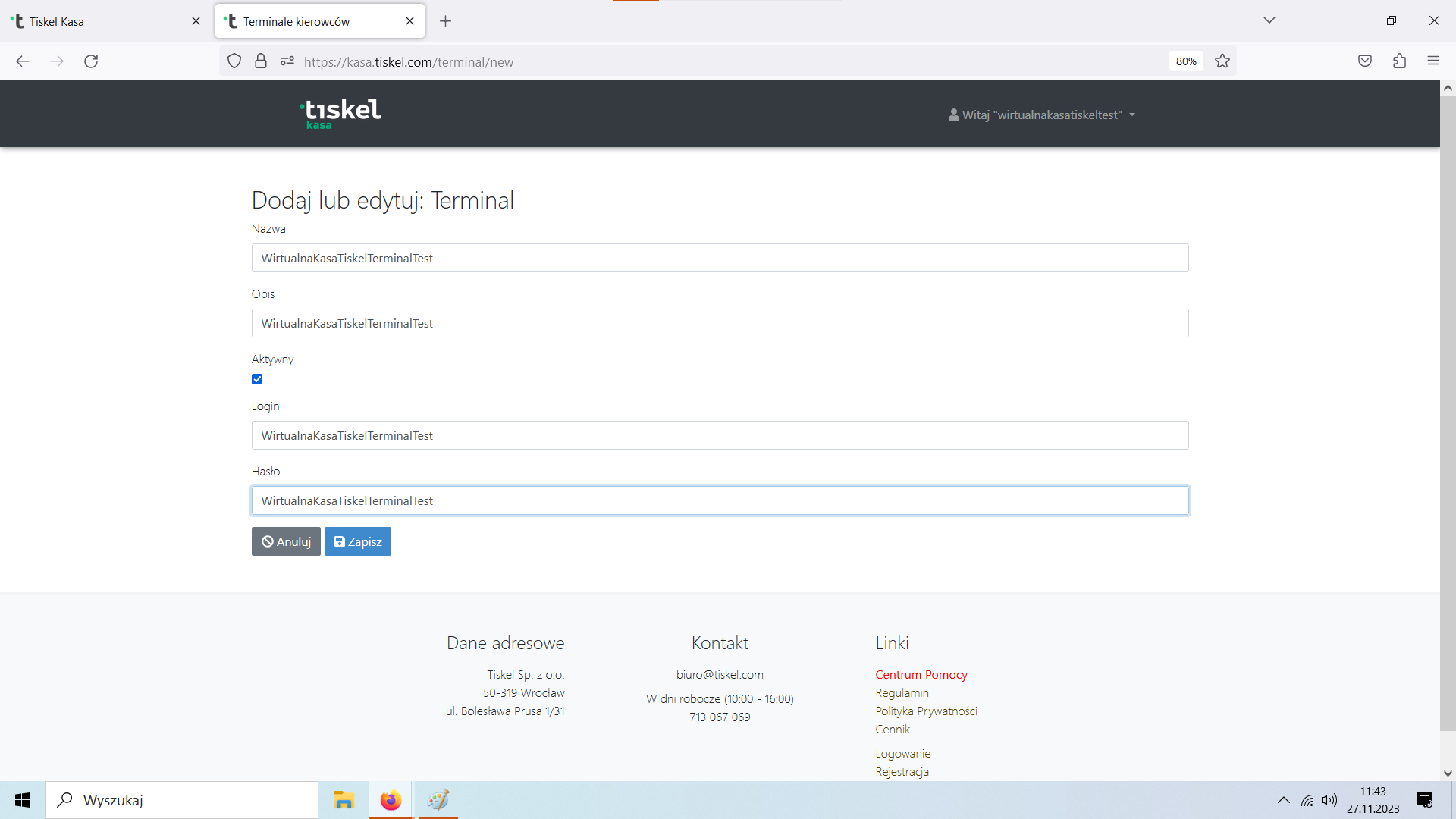Open the Extensions puzzle icon
The image size is (1456, 819).
(1400, 61)
